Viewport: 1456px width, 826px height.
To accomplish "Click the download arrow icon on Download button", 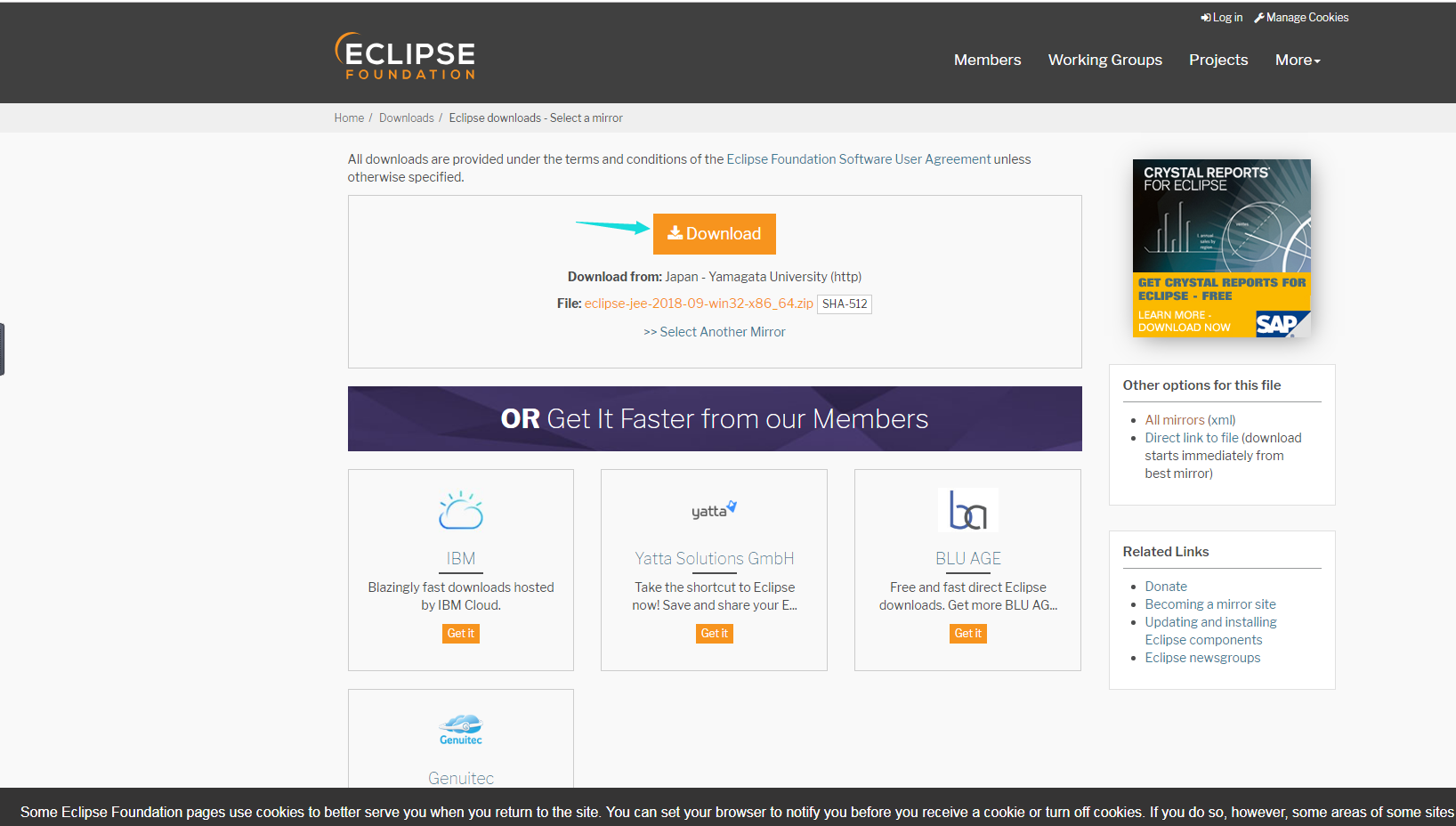I will point(676,233).
